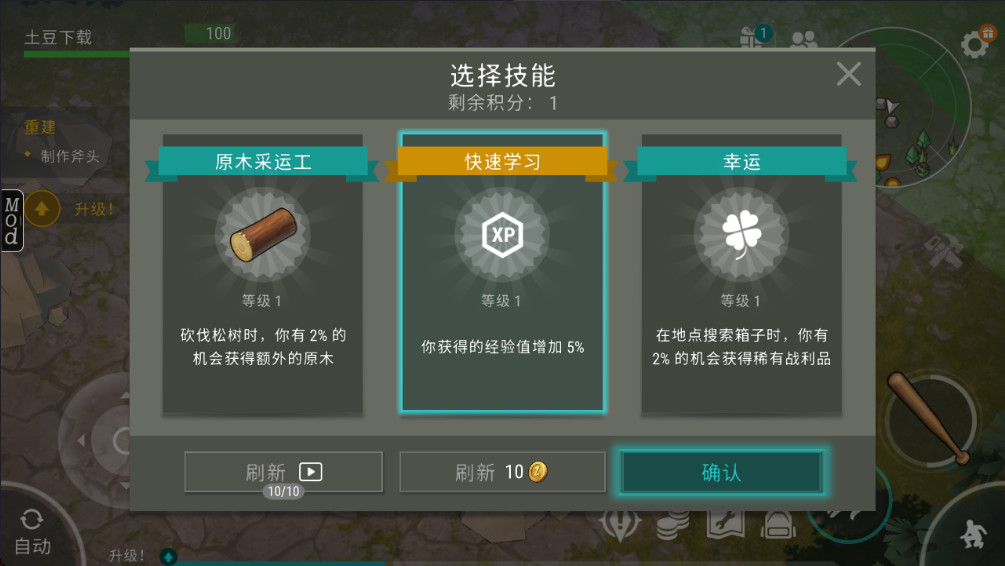Open the friends group icon
Viewport: 1005px width, 566px height.
[804, 40]
